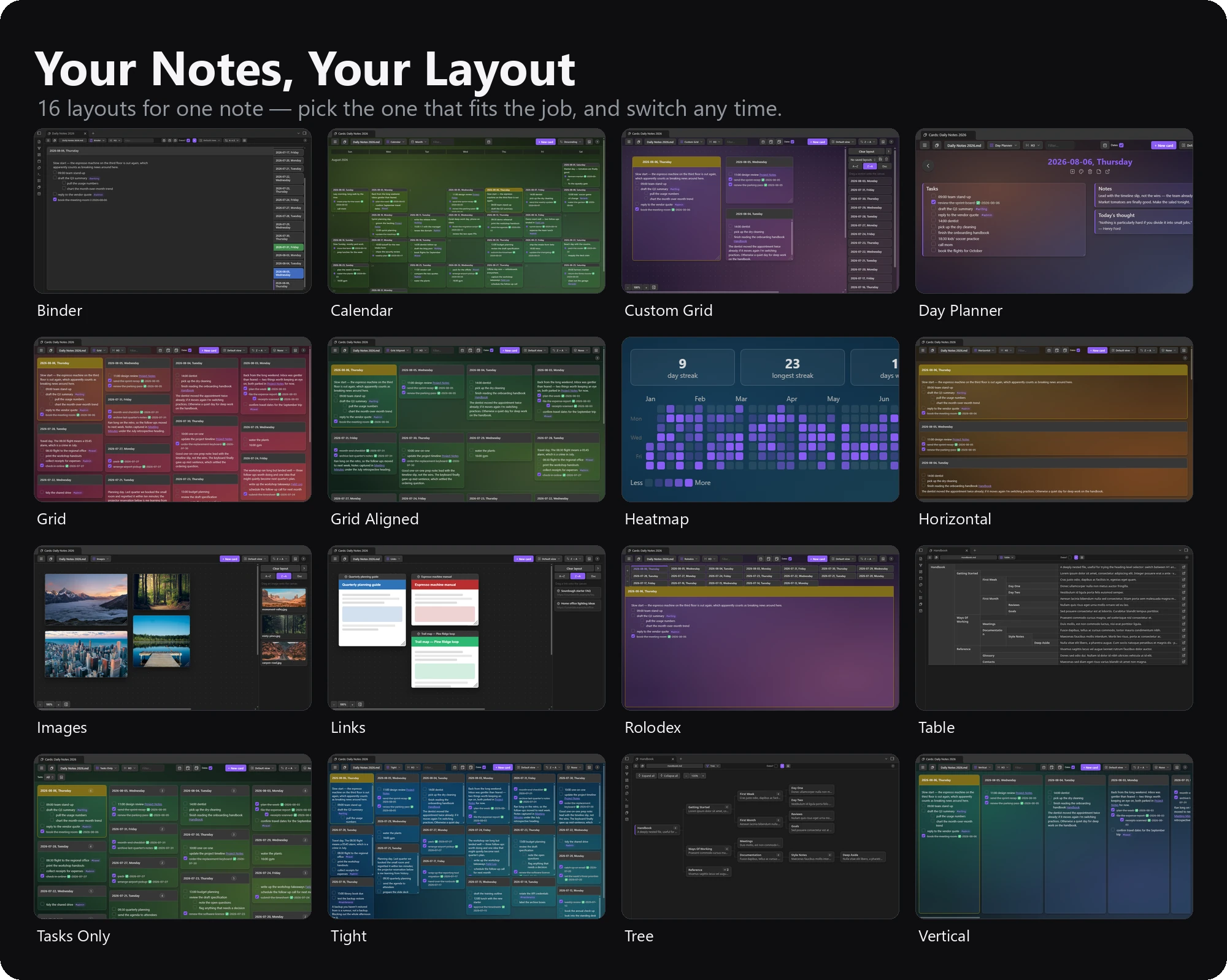Toggle Dates checkbox in Tree preview toolbar
Image resolution: width=1227 pixels, height=980 pixels.
776,766
